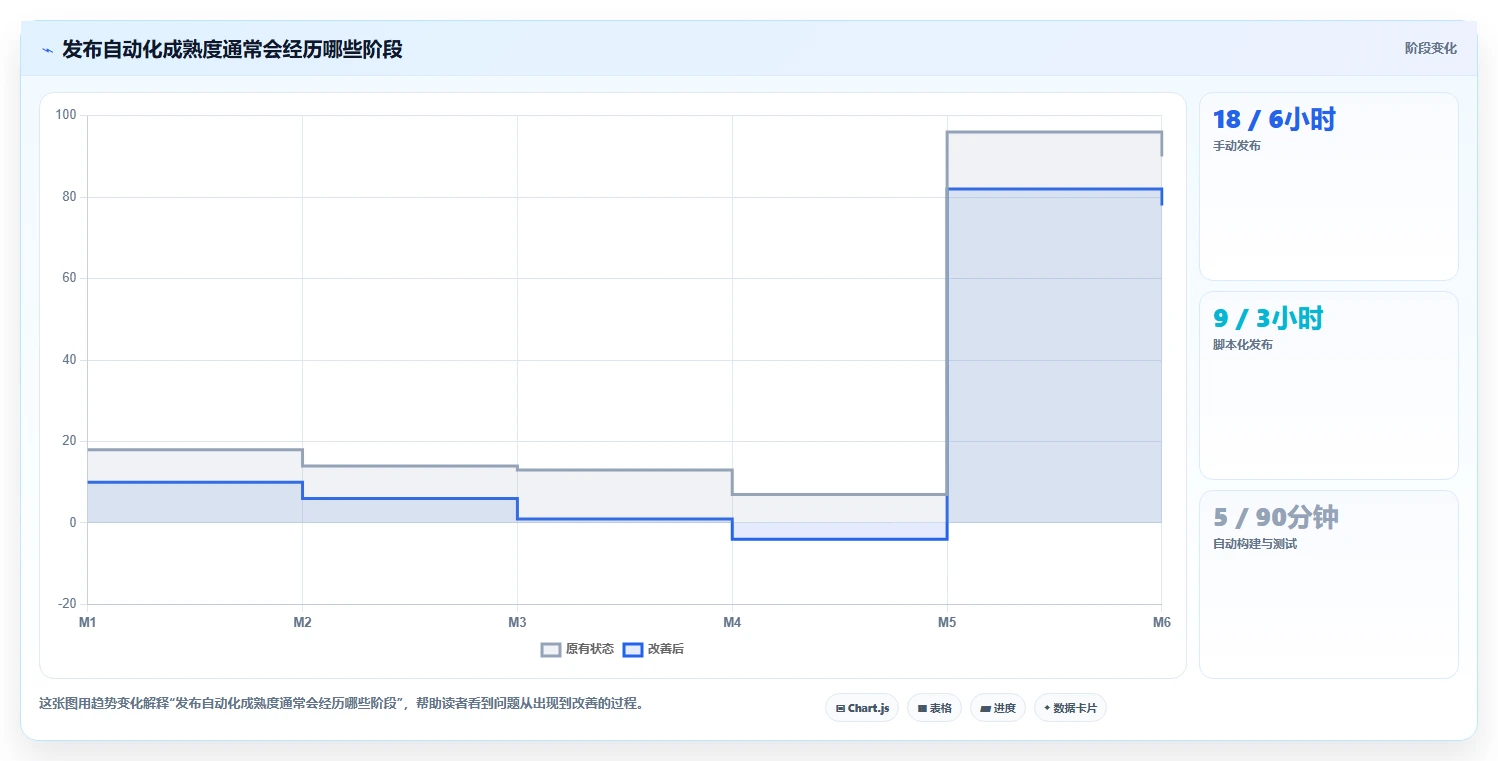Click the M5 x-axis label
The width and height of the screenshot is (1498, 761).
coord(947,622)
